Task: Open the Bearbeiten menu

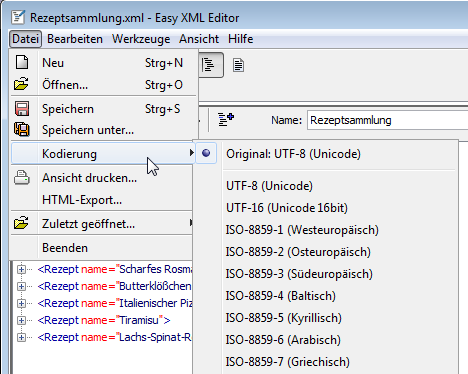Action: [x=75, y=39]
